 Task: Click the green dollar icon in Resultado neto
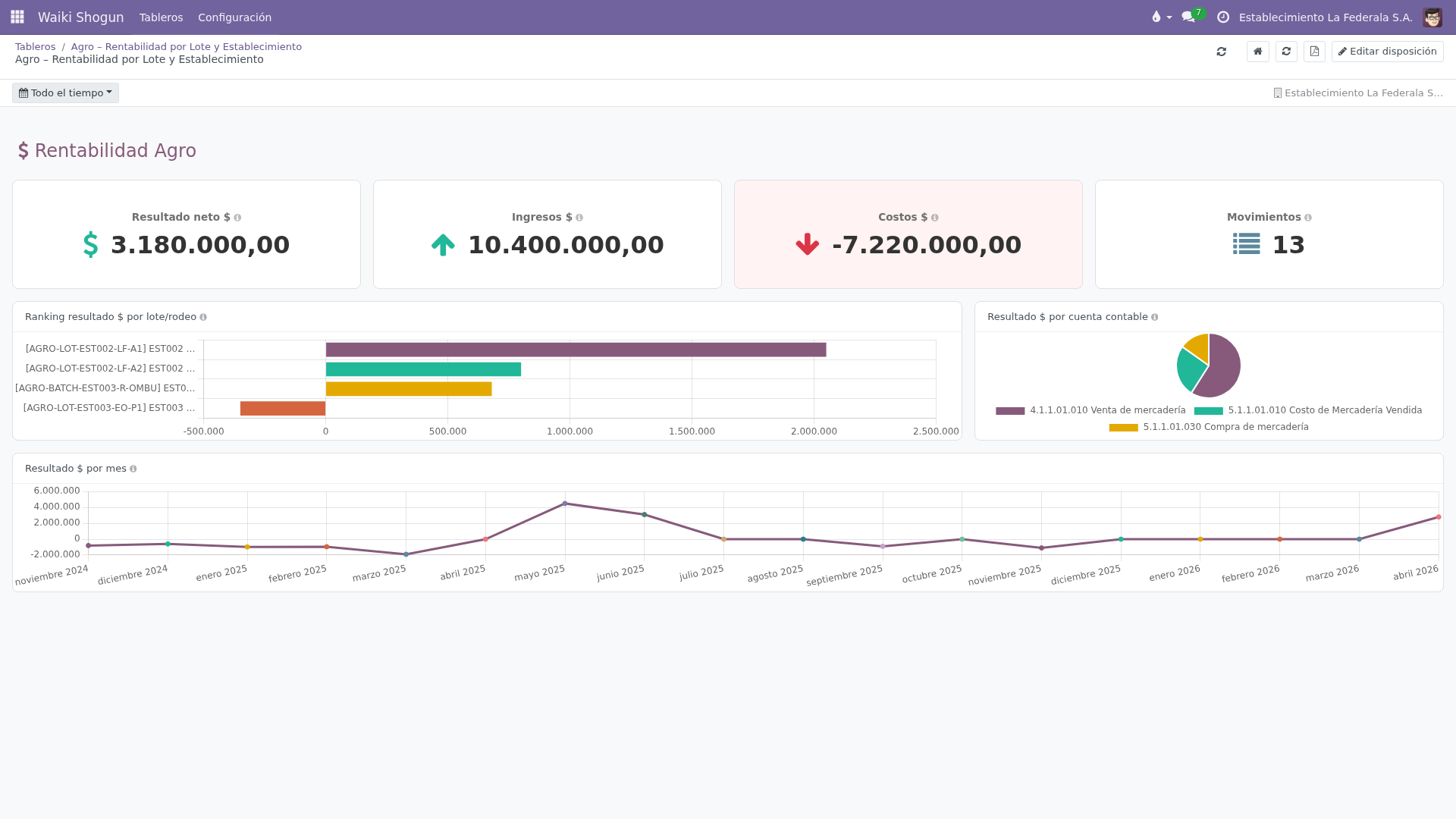(90, 245)
